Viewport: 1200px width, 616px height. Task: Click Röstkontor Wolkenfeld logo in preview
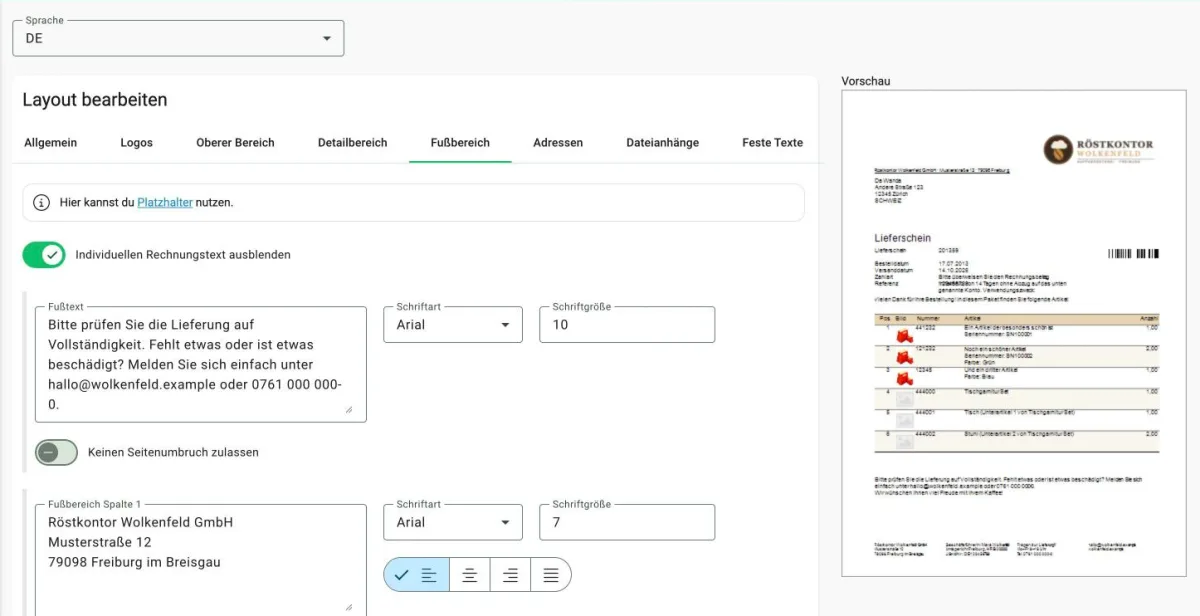point(1098,150)
